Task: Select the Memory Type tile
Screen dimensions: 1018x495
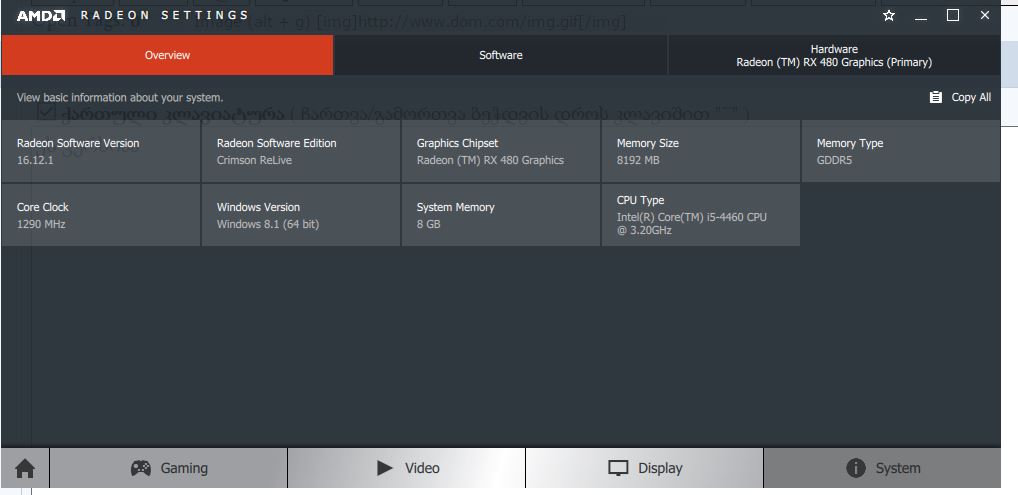Action: point(901,151)
